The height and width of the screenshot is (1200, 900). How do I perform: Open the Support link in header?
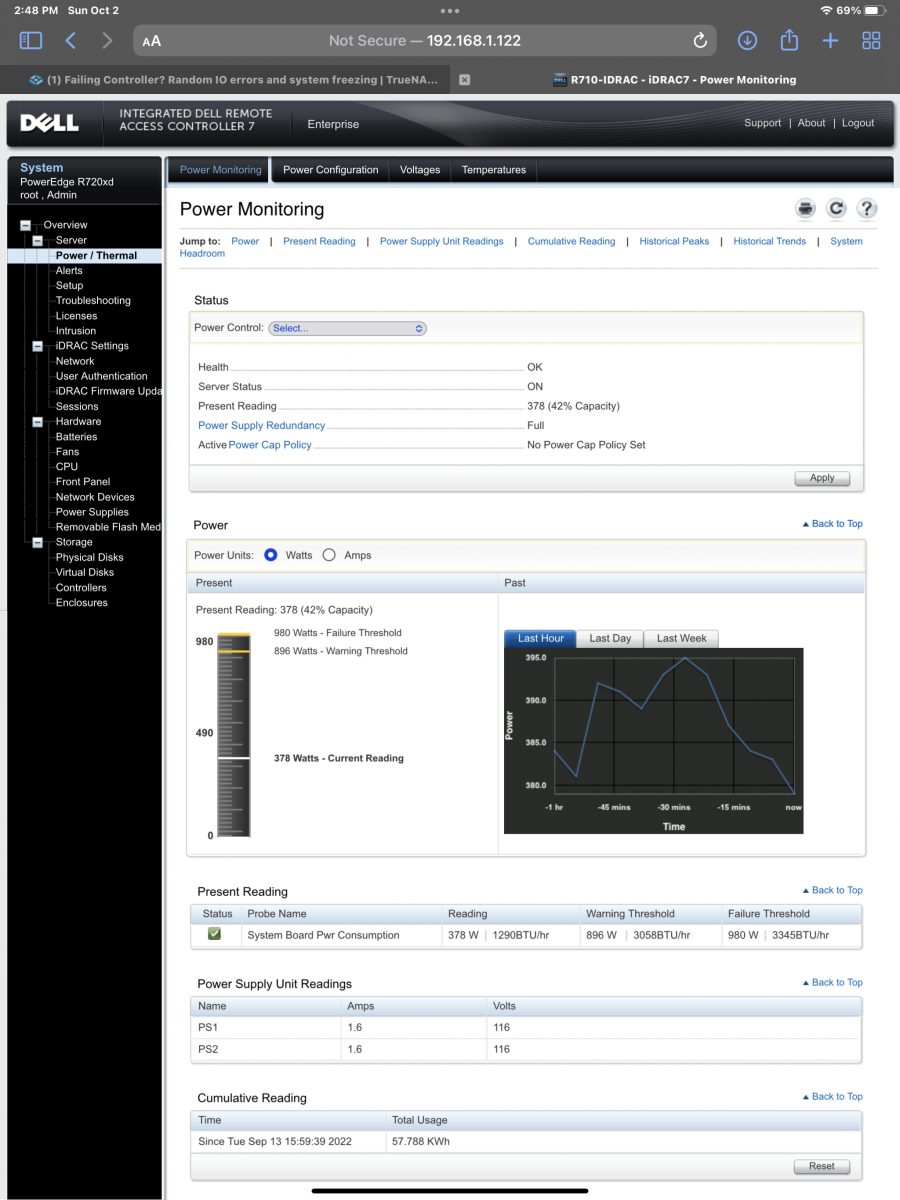762,123
